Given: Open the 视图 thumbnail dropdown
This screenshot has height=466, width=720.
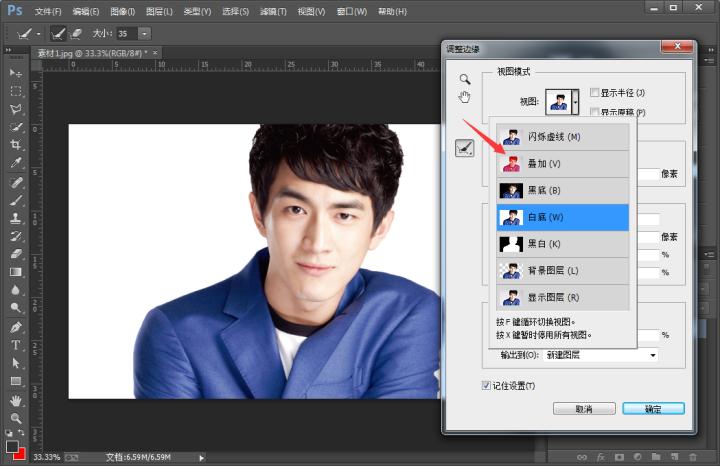Looking at the screenshot, I should click(x=575, y=101).
